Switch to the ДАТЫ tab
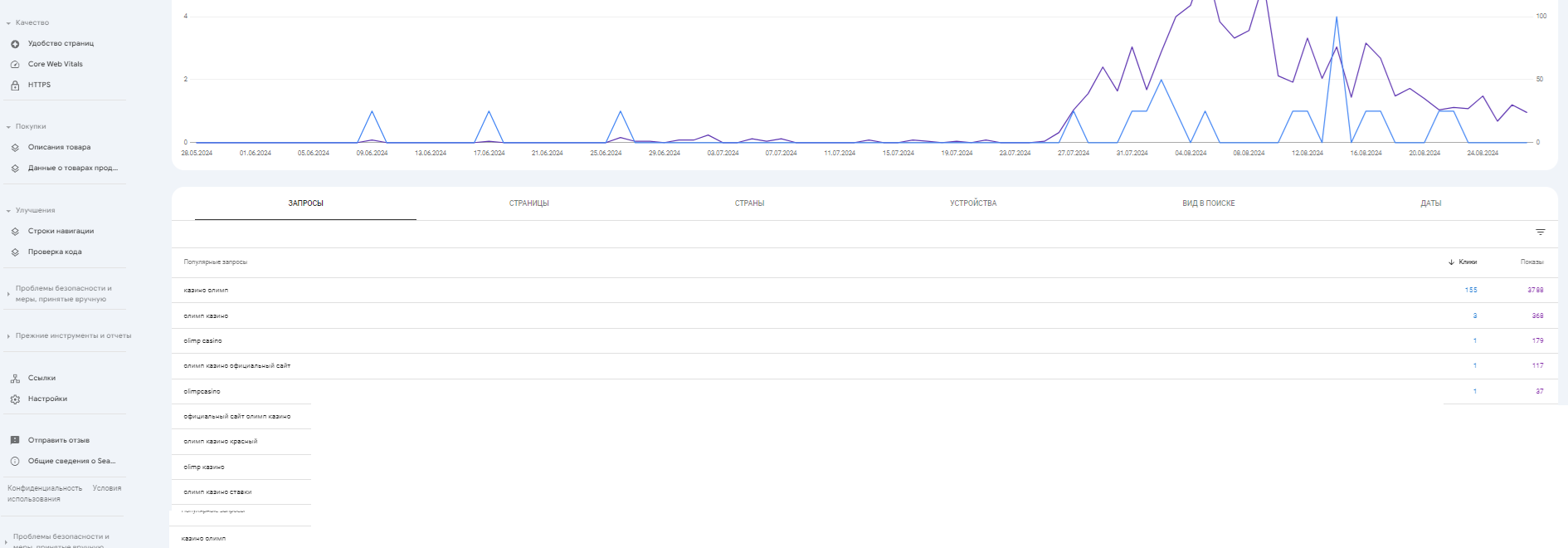 (x=1431, y=203)
